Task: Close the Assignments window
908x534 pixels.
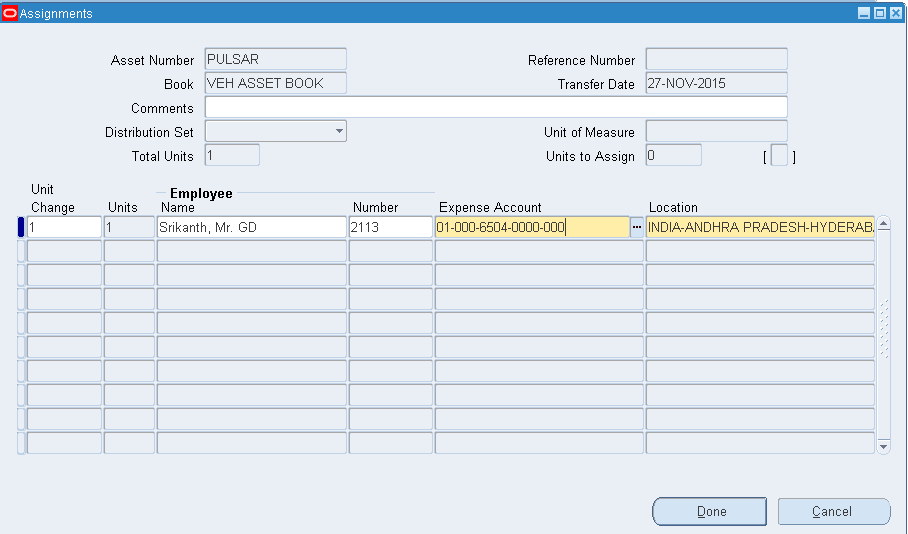Action: click(x=896, y=13)
